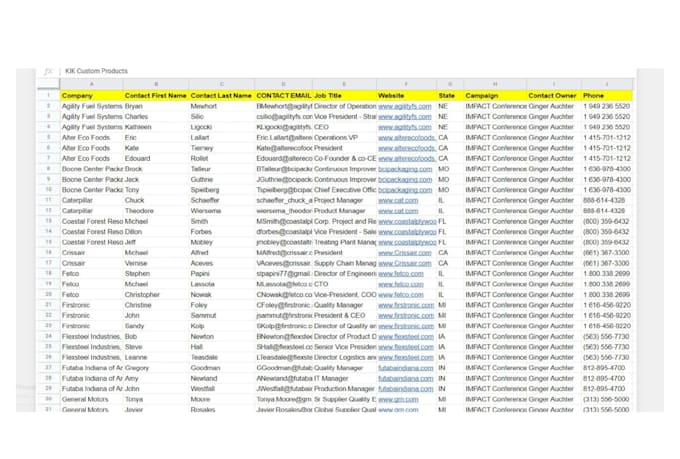Click the select-all corner of the grid
Screen dimensions: 680x459
coord(48,84)
